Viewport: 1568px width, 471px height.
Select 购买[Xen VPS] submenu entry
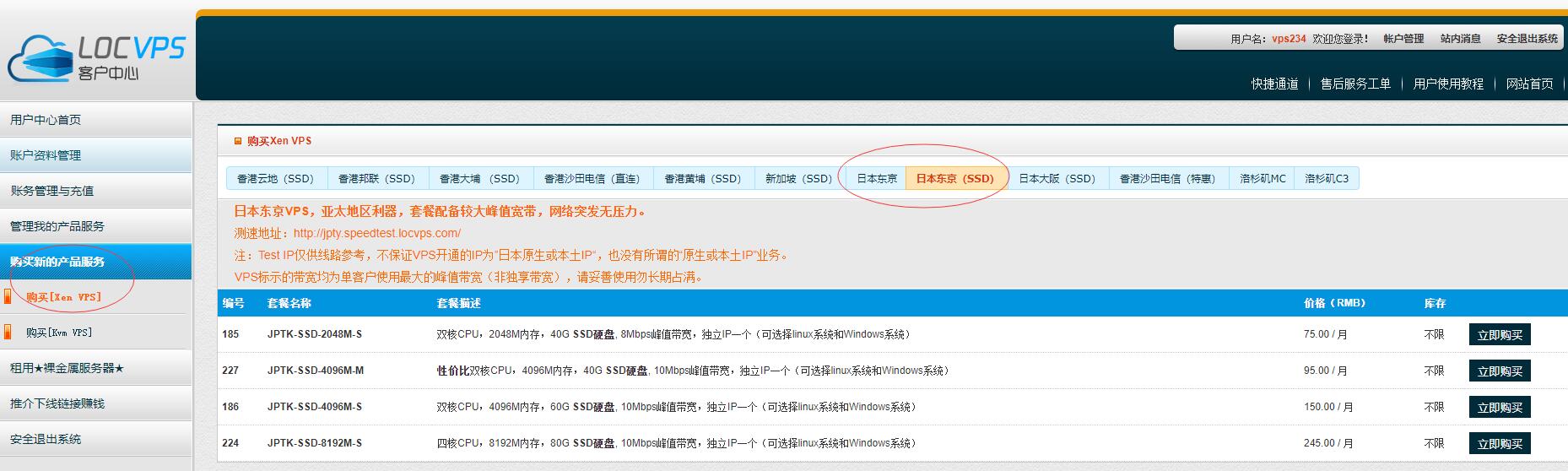click(63, 297)
